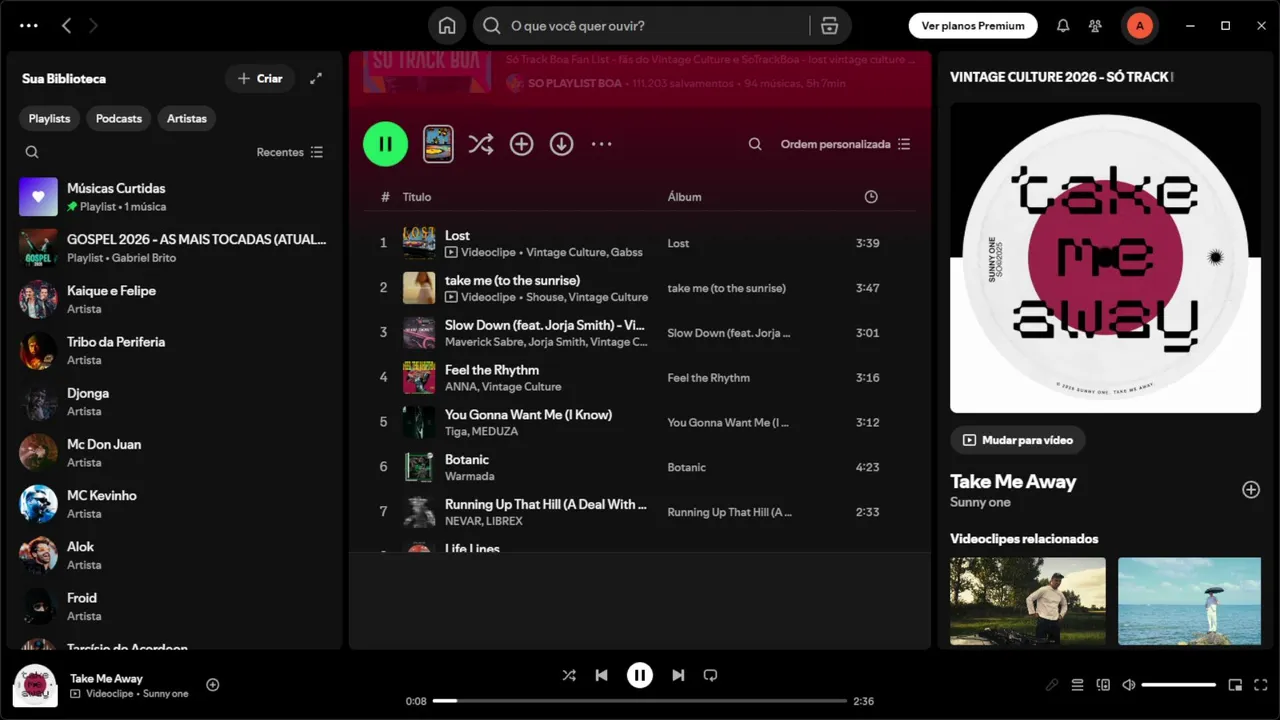Image resolution: width=1280 pixels, height=720 pixels.
Task: Open GOSPEL 2026 playlist in library
Action: point(175,248)
